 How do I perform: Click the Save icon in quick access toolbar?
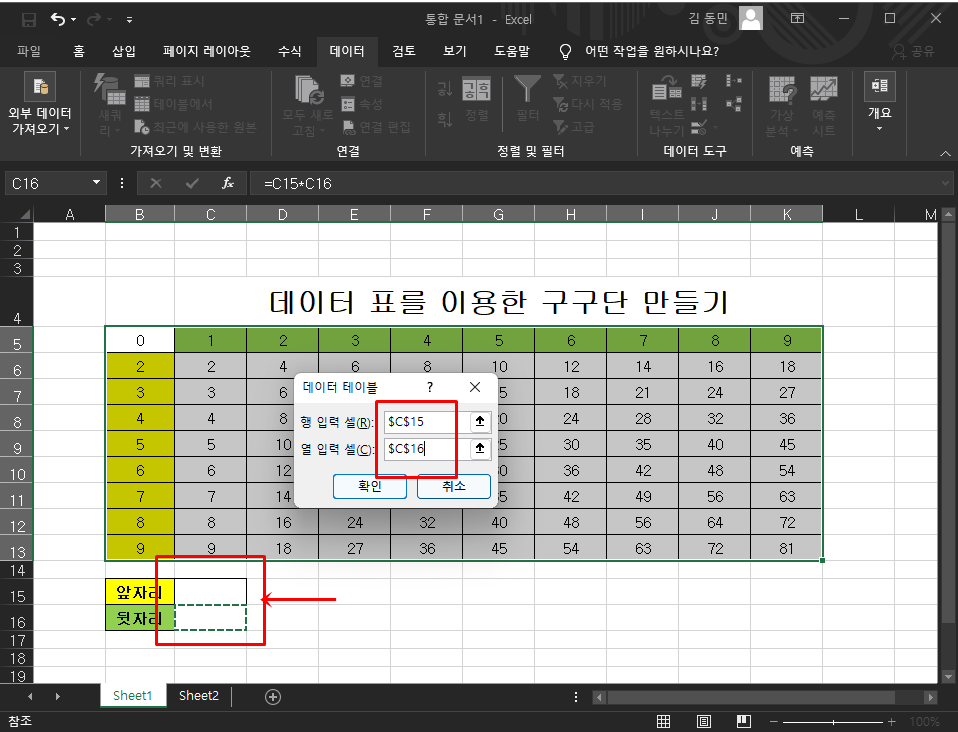(28, 20)
